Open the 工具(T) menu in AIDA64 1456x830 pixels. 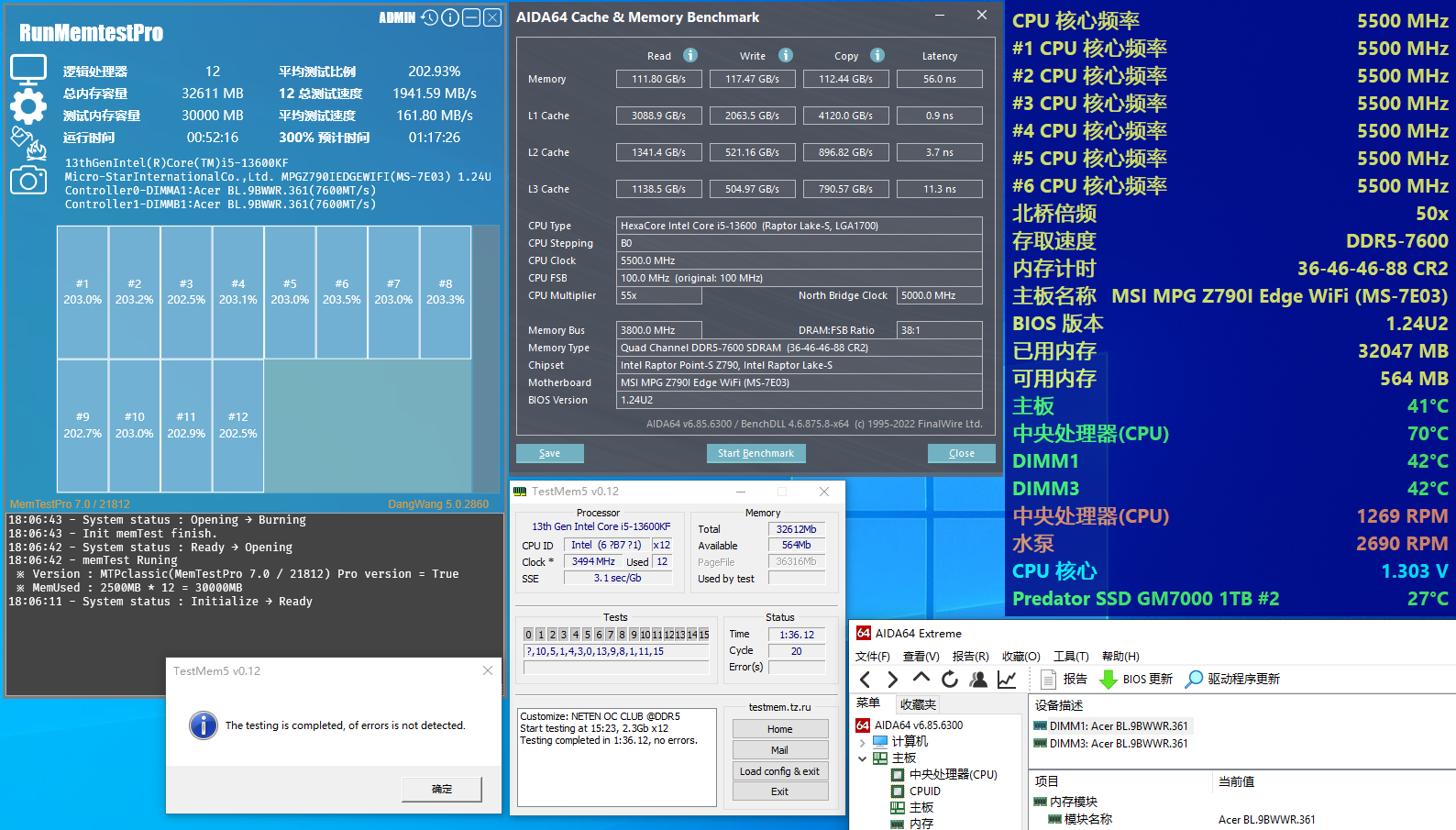point(1070,656)
